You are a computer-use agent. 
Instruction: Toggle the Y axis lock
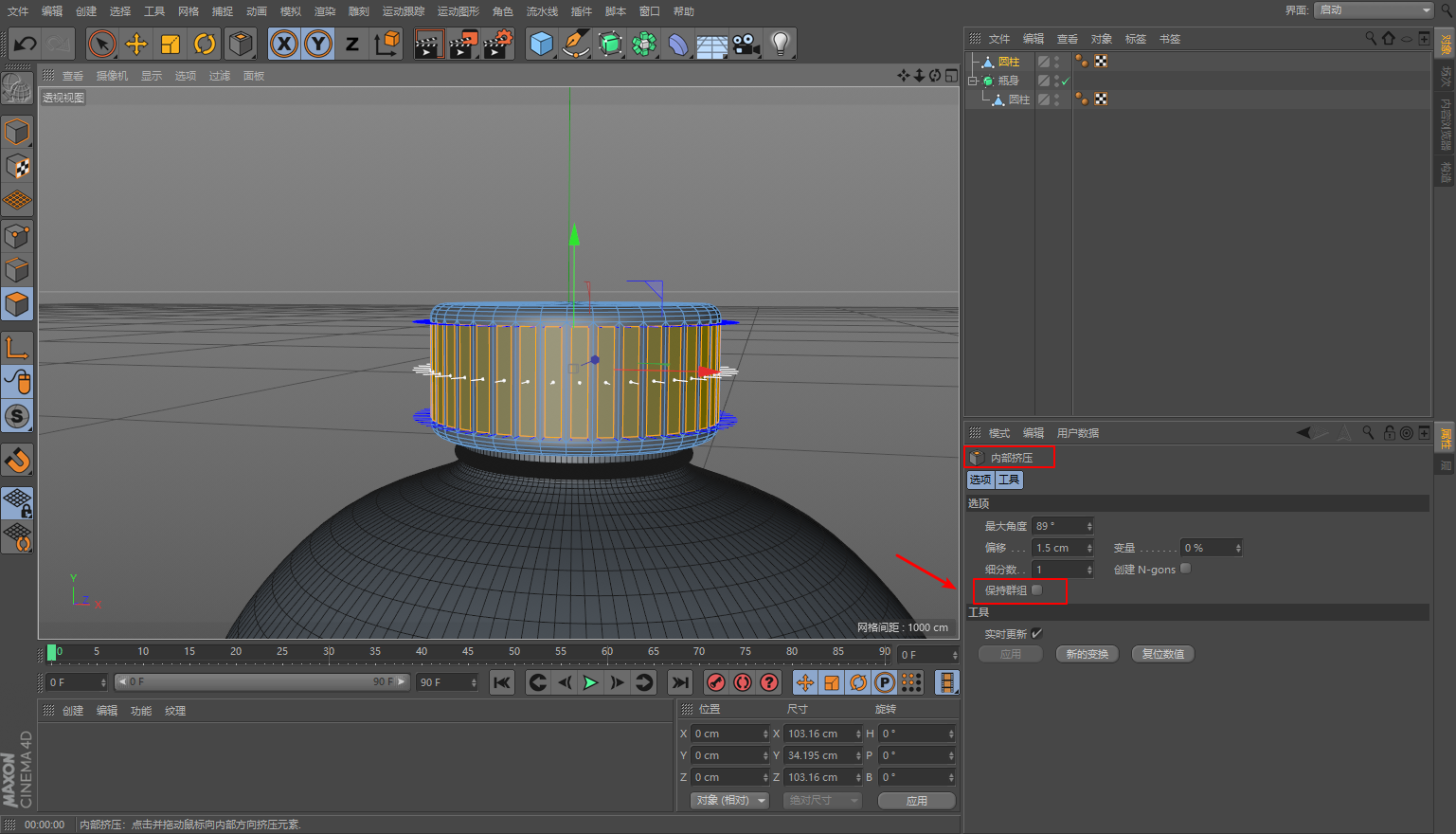coord(318,44)
